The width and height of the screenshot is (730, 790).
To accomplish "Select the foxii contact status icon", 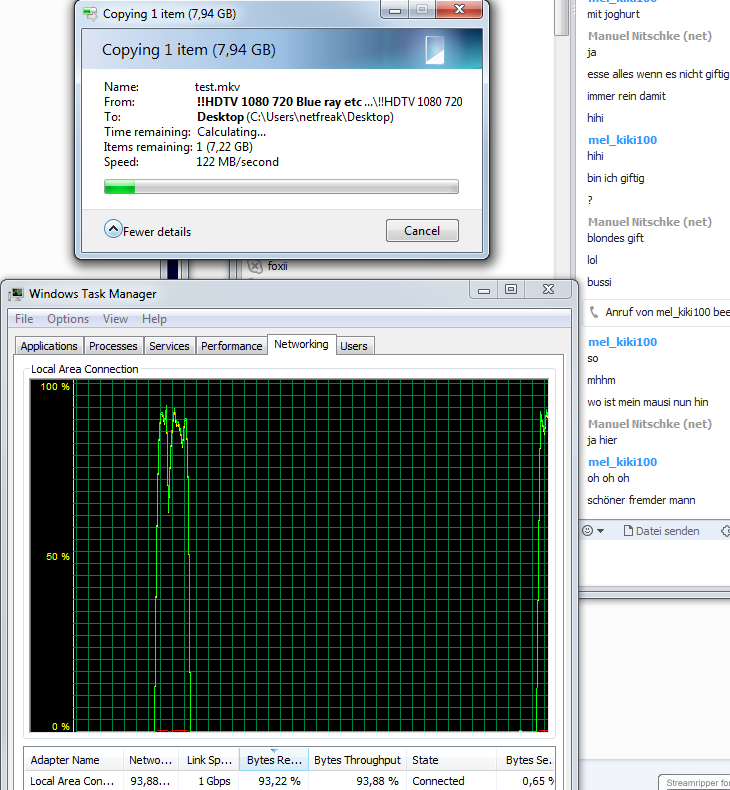I will (x=255, y=266).
